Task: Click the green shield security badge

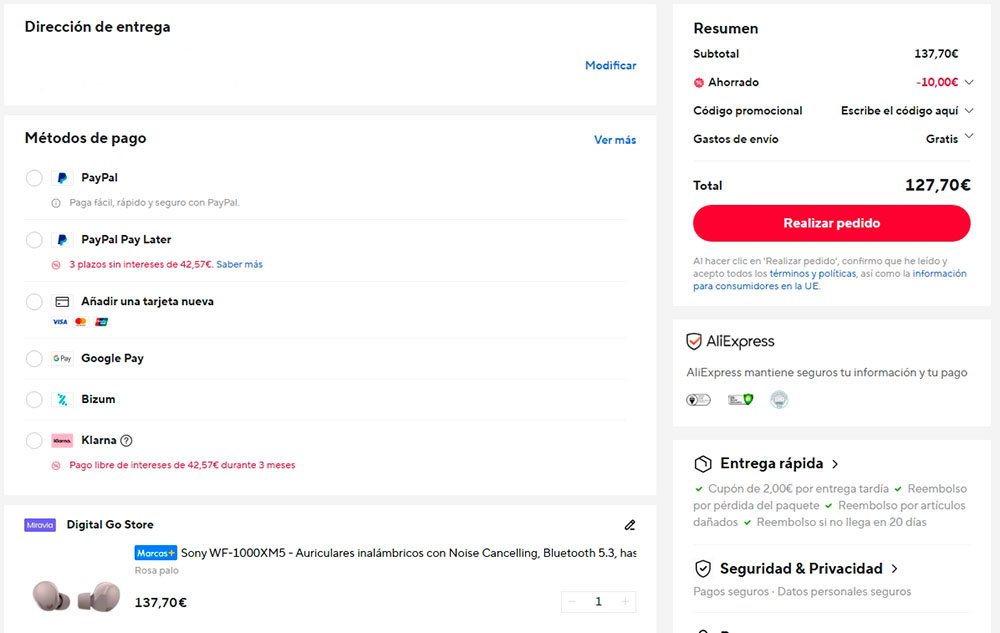Action: click(x=740, y=400)
